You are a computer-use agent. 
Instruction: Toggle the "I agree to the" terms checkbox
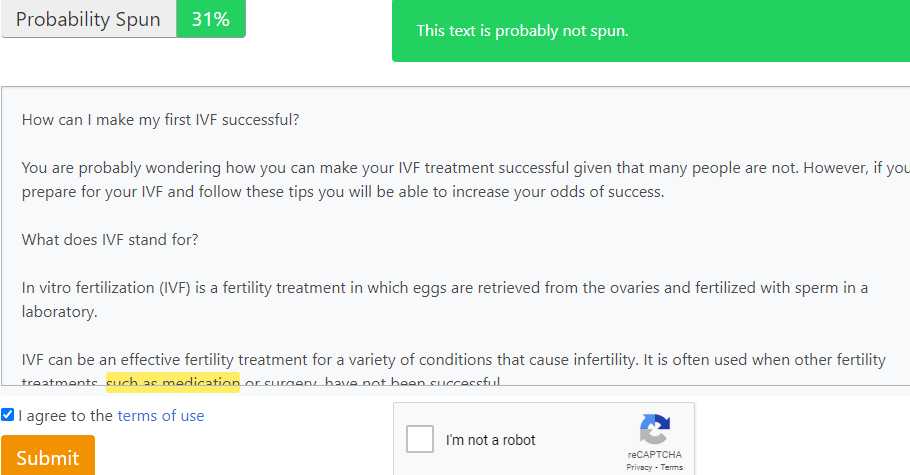click(8, 415)
